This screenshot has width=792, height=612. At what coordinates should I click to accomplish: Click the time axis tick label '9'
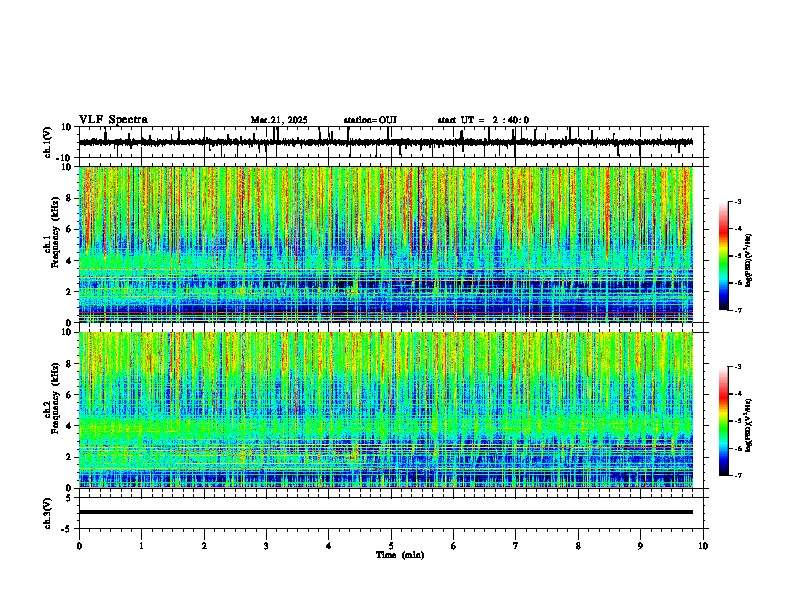click(x=640, y=546)
